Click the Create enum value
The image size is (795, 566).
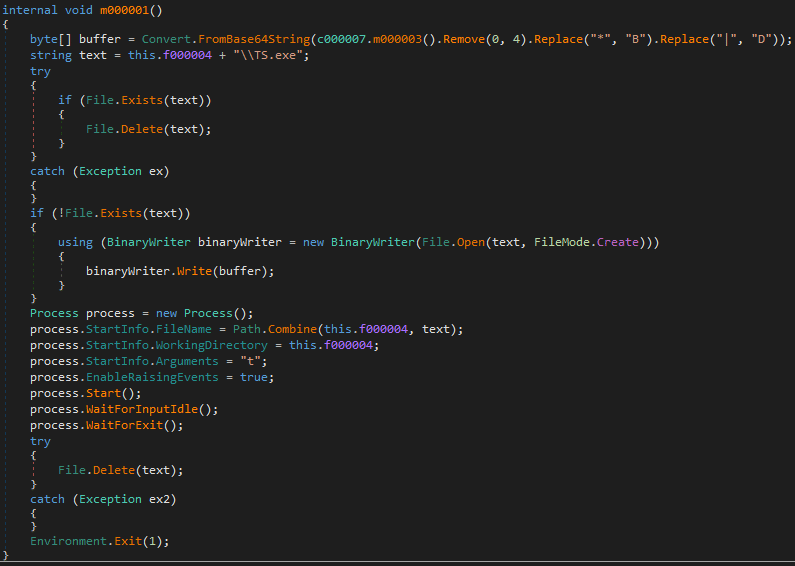point(618,242)
